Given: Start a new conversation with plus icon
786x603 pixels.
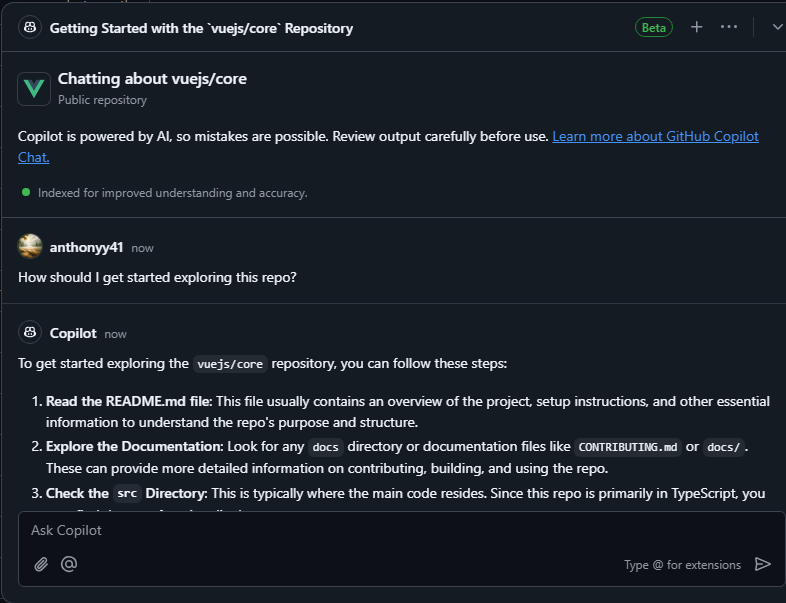Looking at the screenshot, I should pyautogui.click(x=697, y=27).
